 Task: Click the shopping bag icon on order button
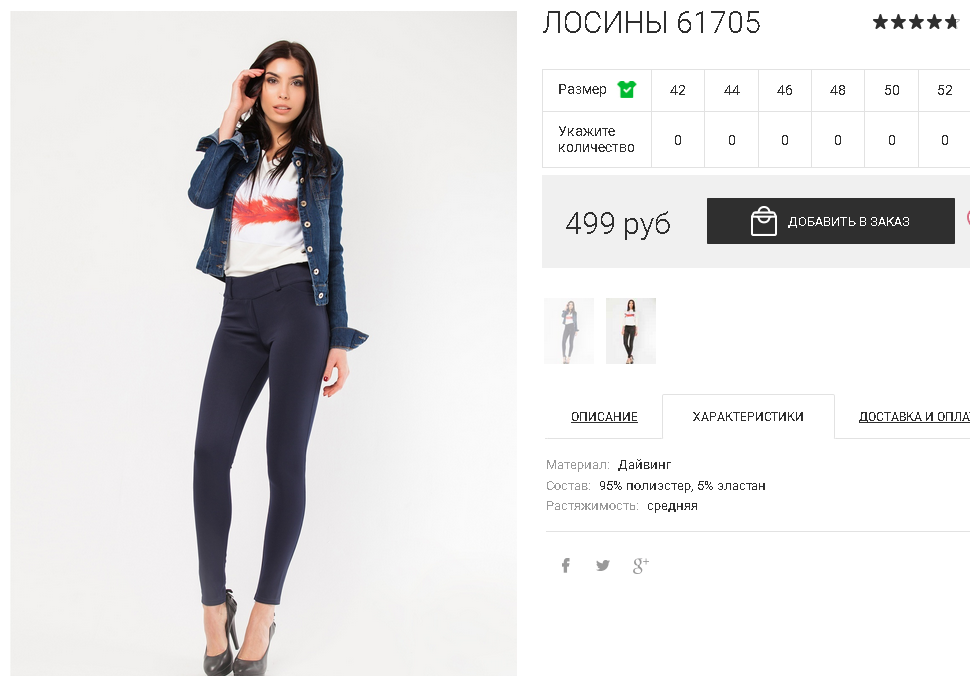pos(763,221)
